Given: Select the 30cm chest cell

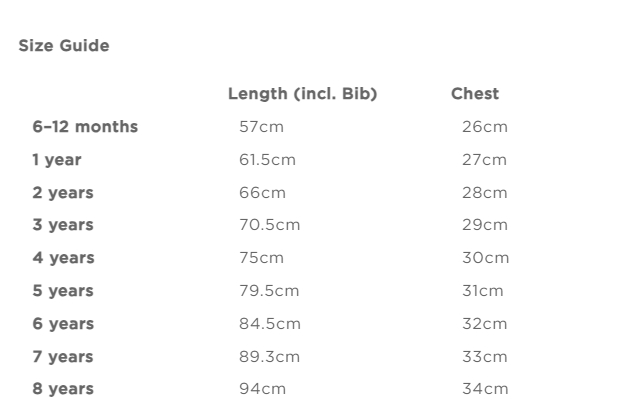Looking at the screenshot, I should tap(485, 258).
